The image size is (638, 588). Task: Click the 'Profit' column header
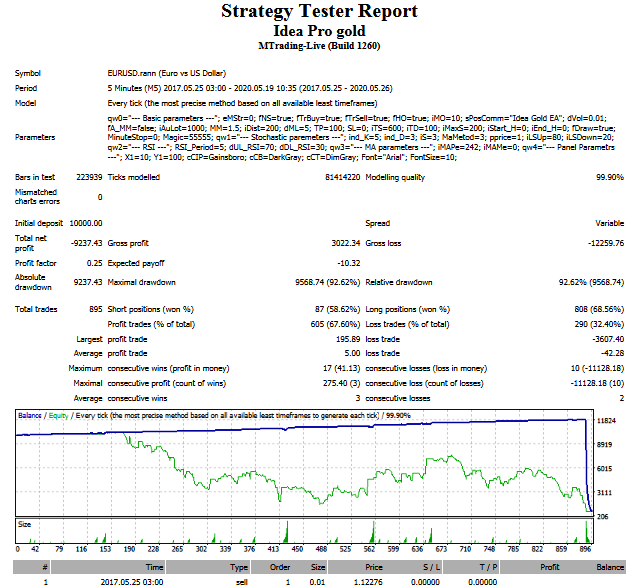point(550,567)
